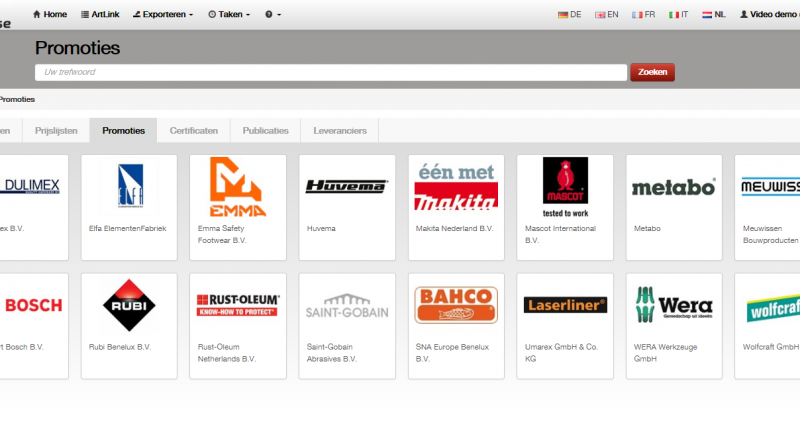
Task: Click the Rust-Oleum logo
Action: 238,305
